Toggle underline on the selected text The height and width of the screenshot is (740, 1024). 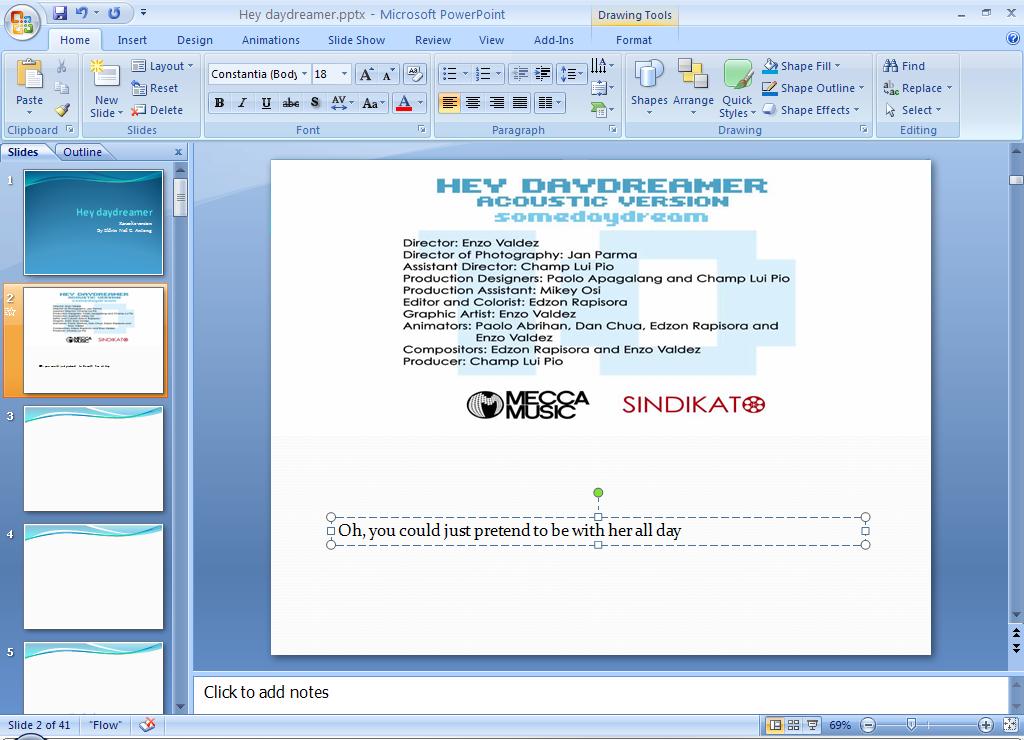pyautogui.click(x=266, y=103)
